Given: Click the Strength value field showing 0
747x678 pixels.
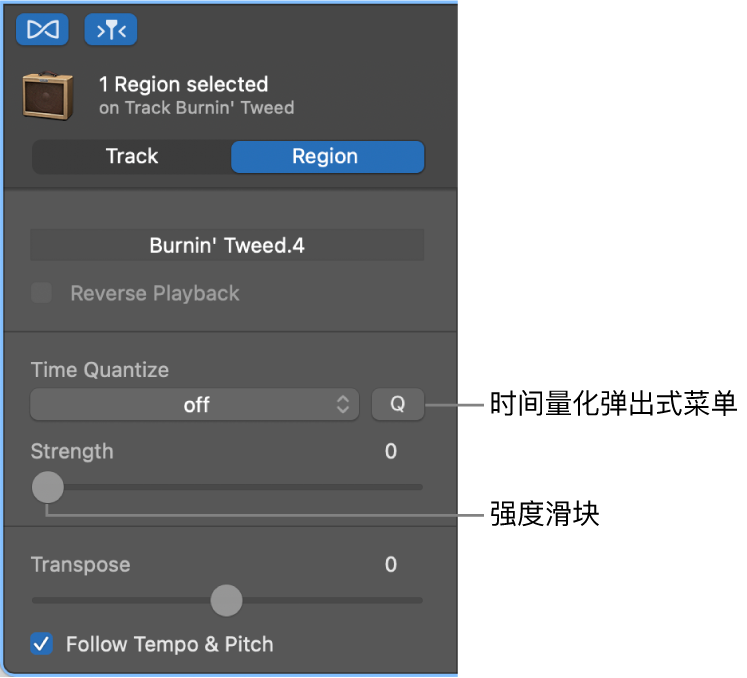Looking at the screenshot, I should 391,451.
